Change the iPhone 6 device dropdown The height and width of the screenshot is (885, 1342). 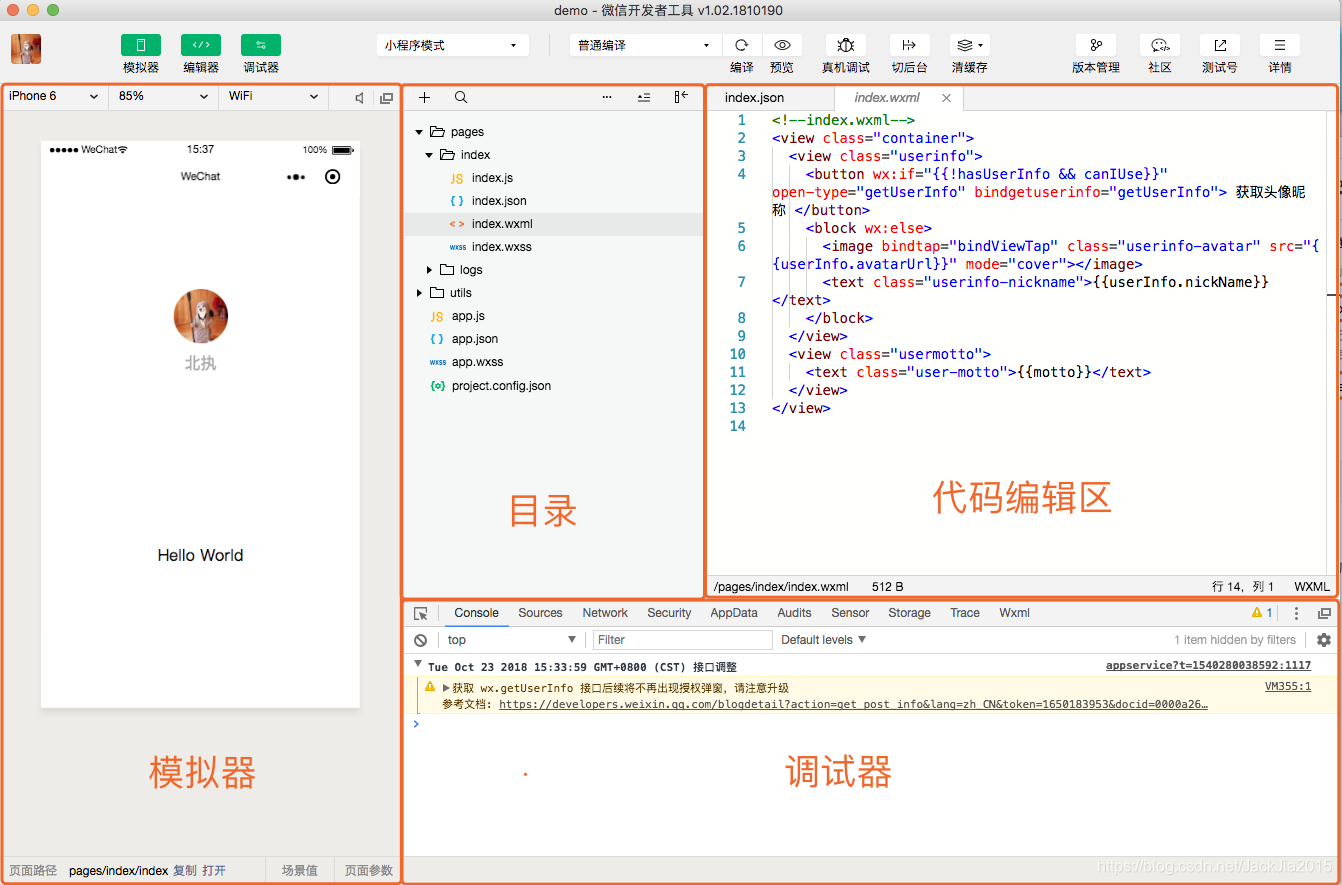click(54, 96)
